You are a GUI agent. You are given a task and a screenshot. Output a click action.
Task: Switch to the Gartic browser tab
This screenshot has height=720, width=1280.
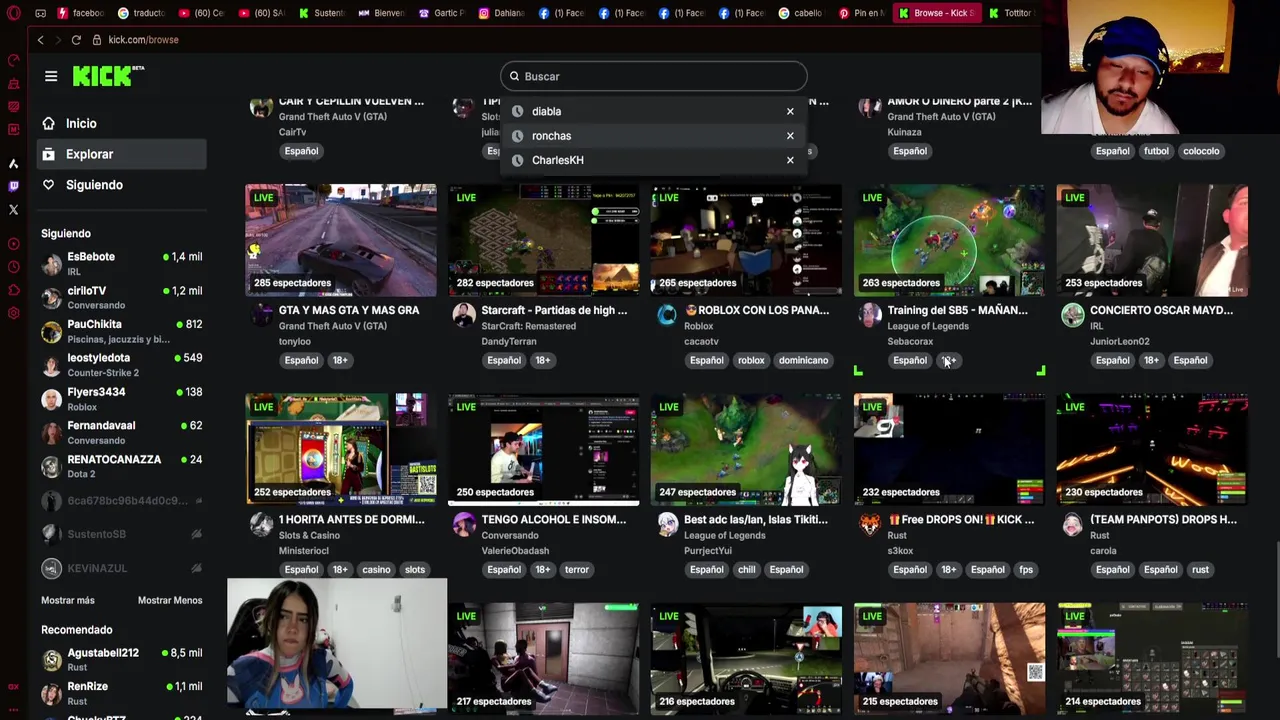tap(441, 13)
